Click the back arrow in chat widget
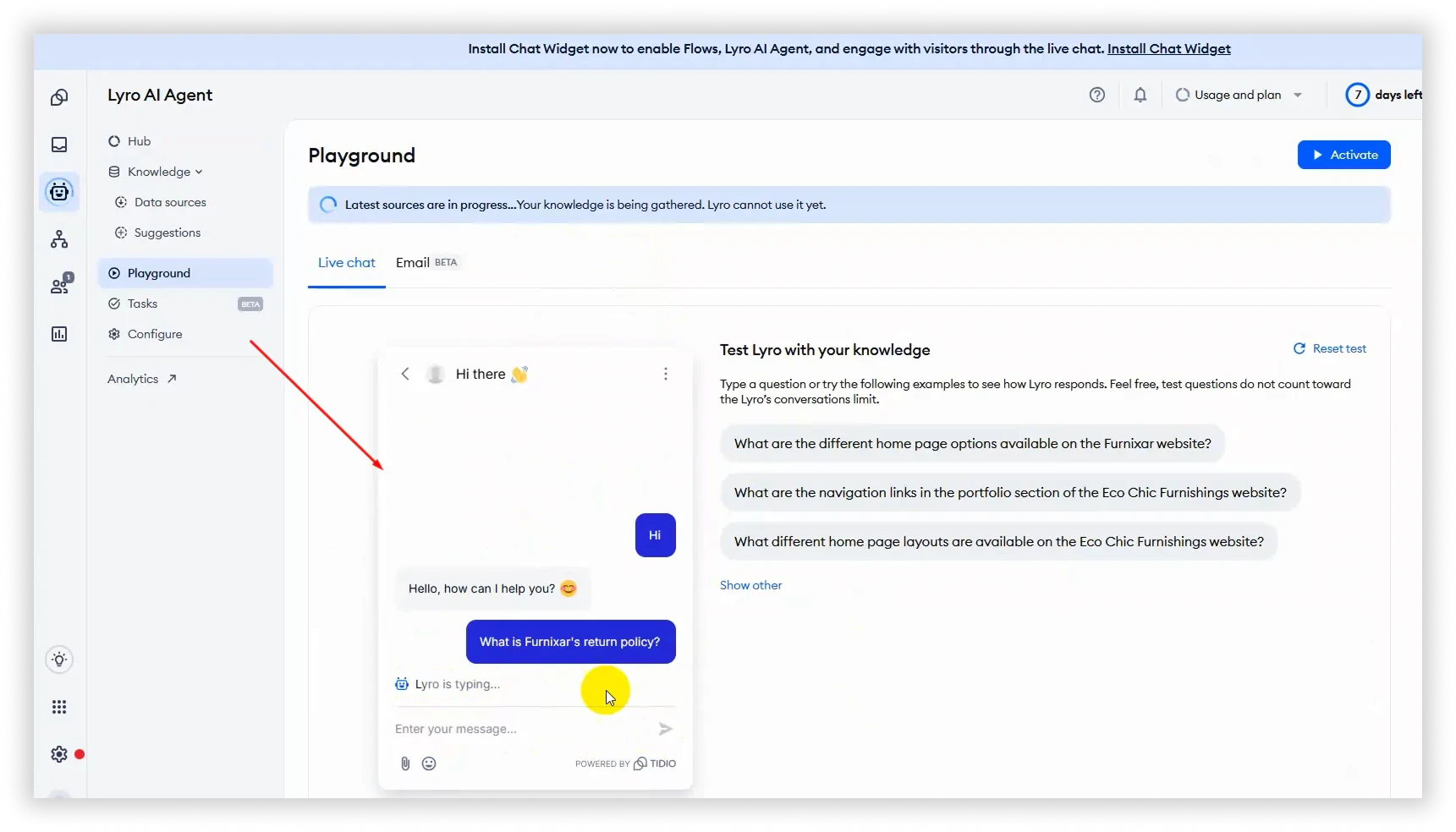This screenshot has width=1456, height=832. click(x=405, y=374)
